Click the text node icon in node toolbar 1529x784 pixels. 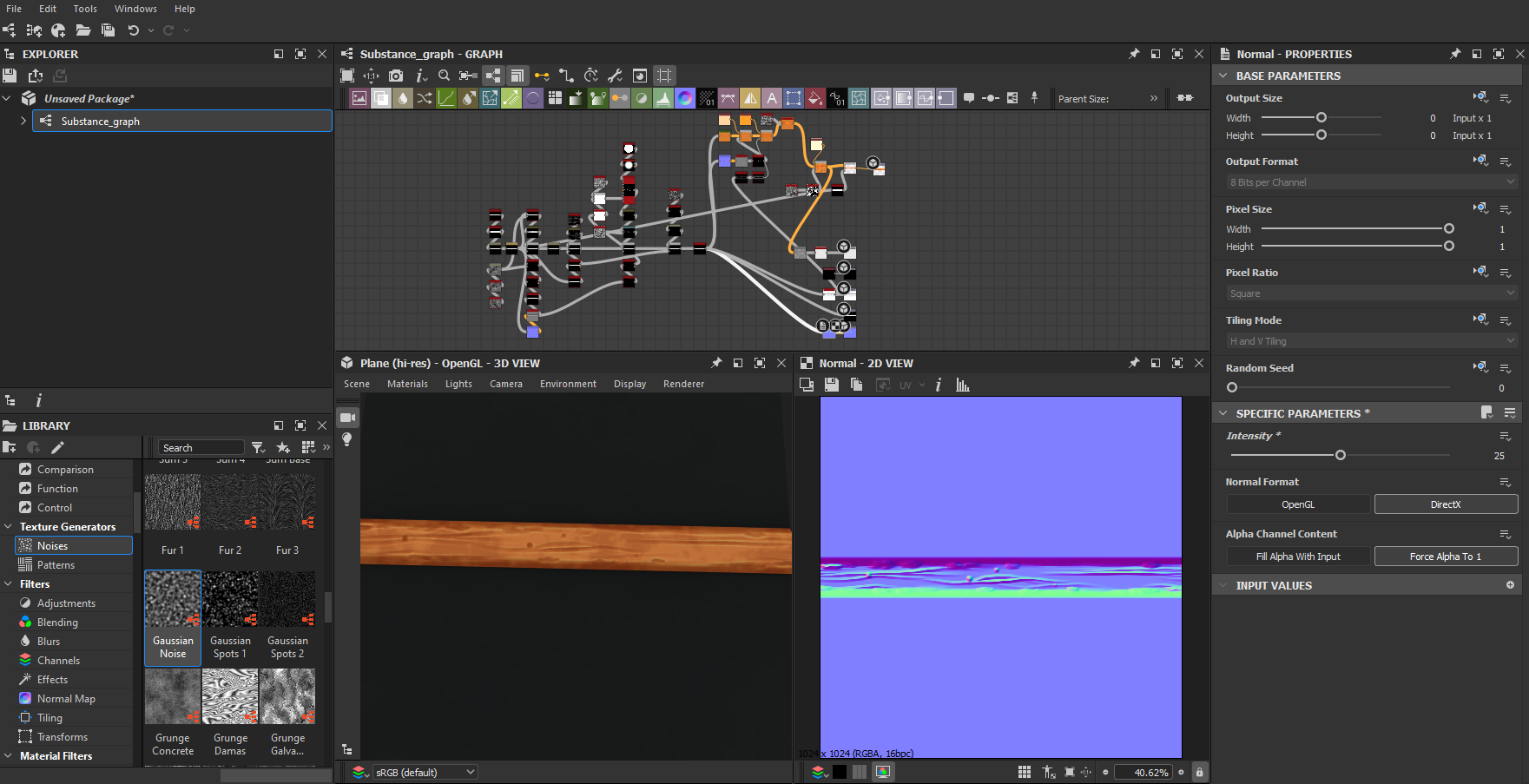coord(771,98)
